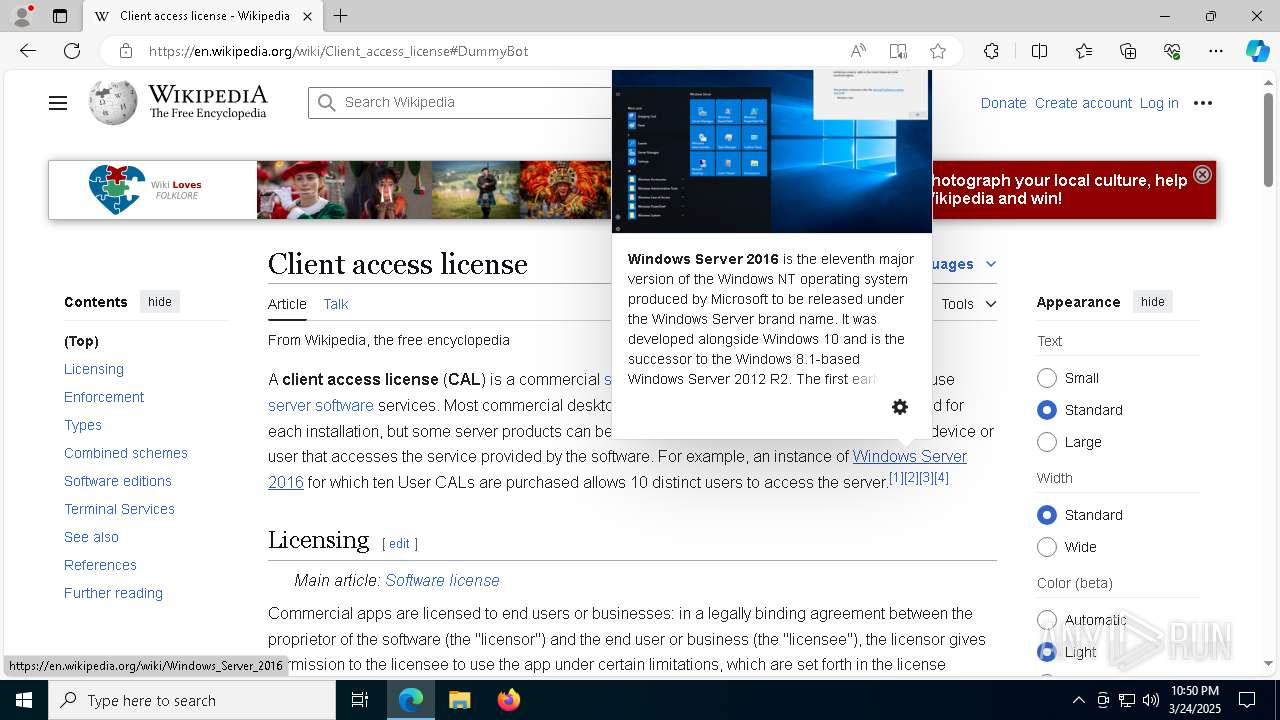
Task: Close the Client access license tab
Action: [308, 16]
